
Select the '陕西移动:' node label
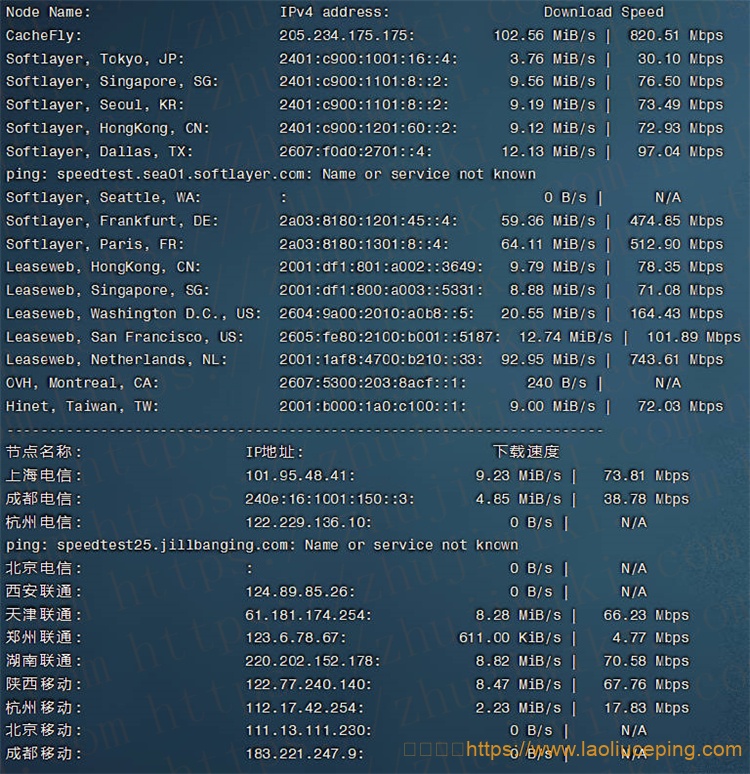point(43,685)
